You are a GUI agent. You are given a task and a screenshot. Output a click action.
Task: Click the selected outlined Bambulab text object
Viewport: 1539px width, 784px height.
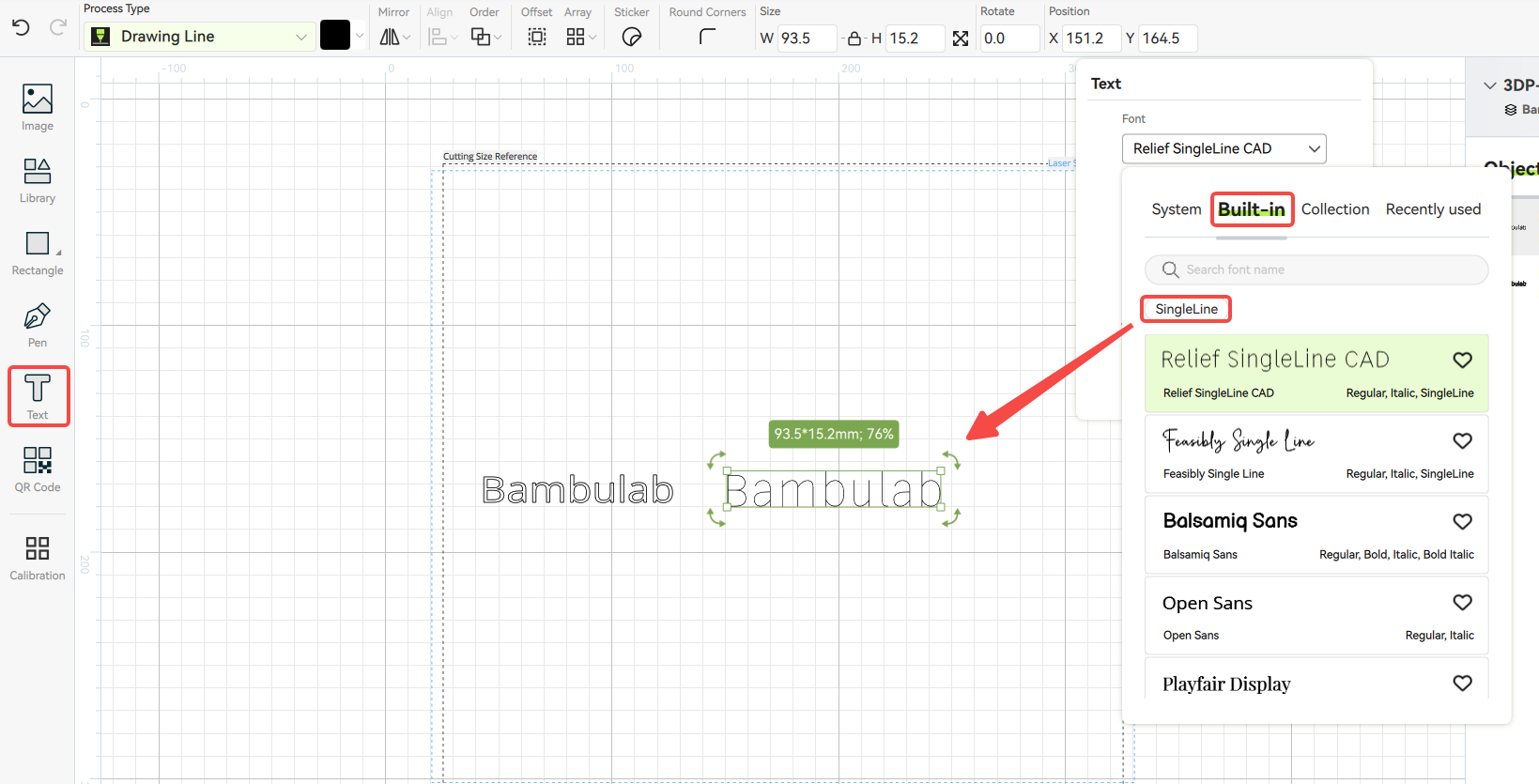834,488
